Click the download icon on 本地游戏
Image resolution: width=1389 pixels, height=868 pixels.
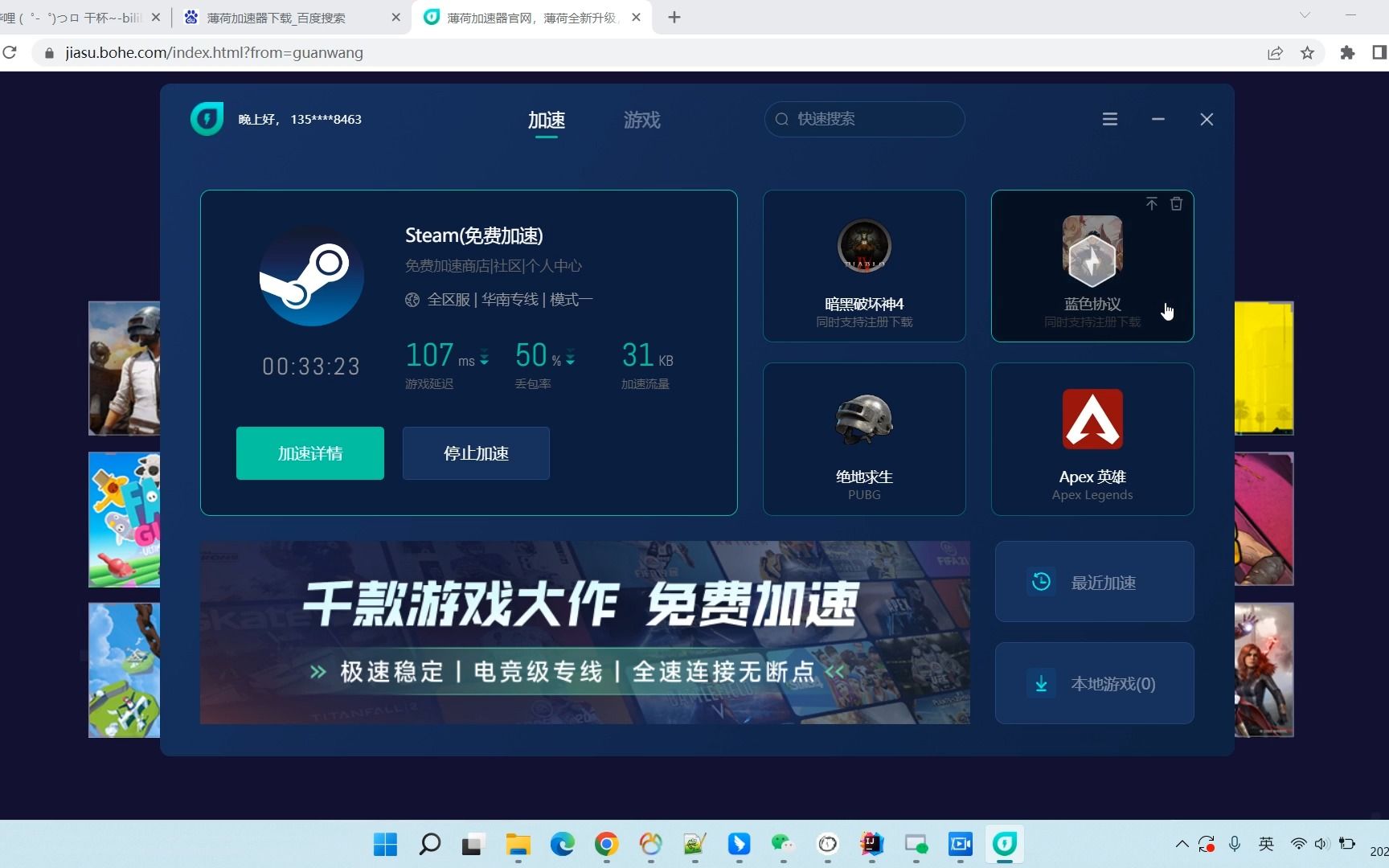click(x=1041, y=684)
